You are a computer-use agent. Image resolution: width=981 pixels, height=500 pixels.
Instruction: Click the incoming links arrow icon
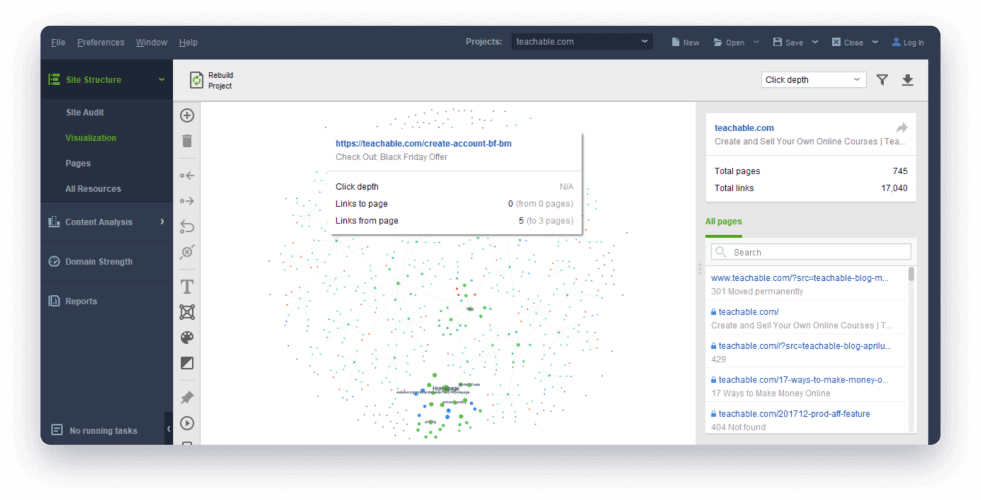pyautogui.click(x=187, y=176)
